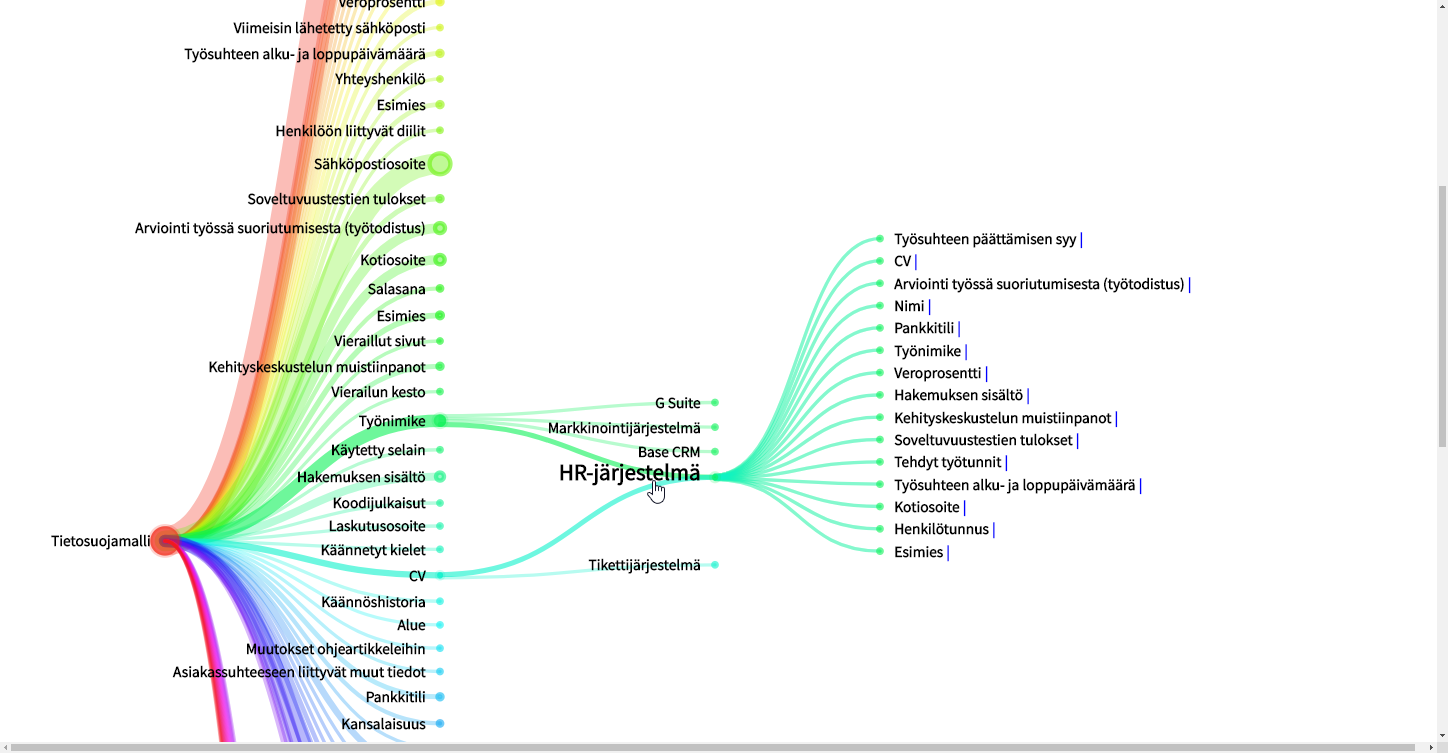Select the Käytetty selain item
Screen dimensions: 1448x753
pyautogui.click(x=378, y=450)
